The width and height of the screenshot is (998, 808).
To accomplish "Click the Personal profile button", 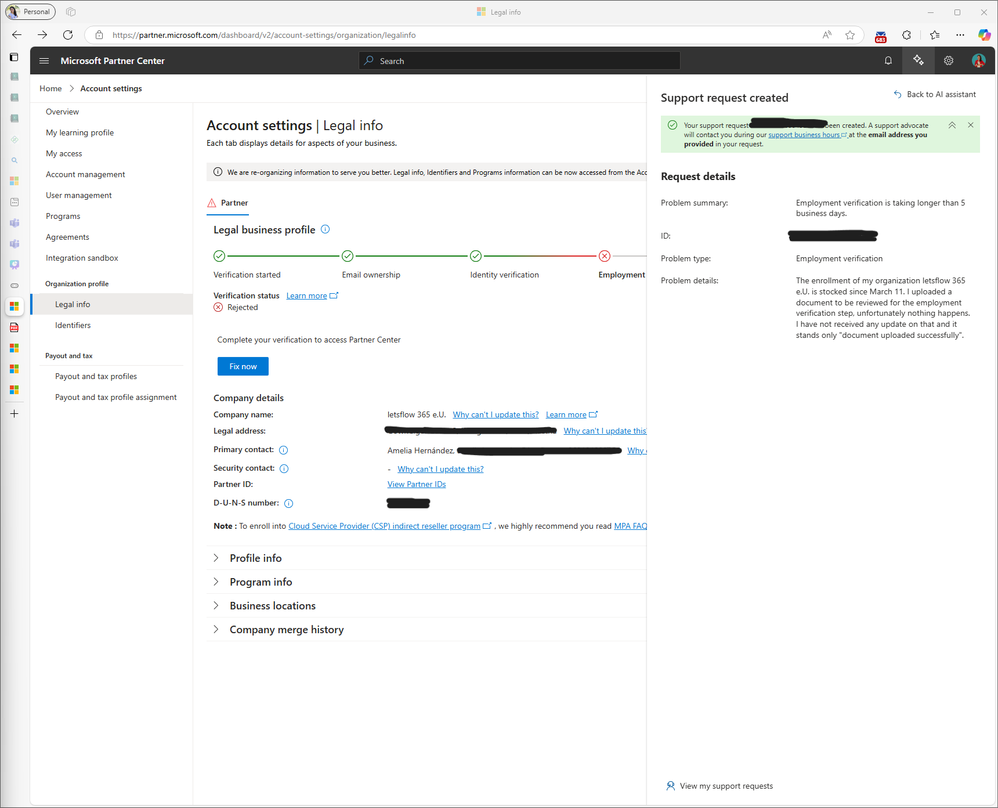I will 31,11.
